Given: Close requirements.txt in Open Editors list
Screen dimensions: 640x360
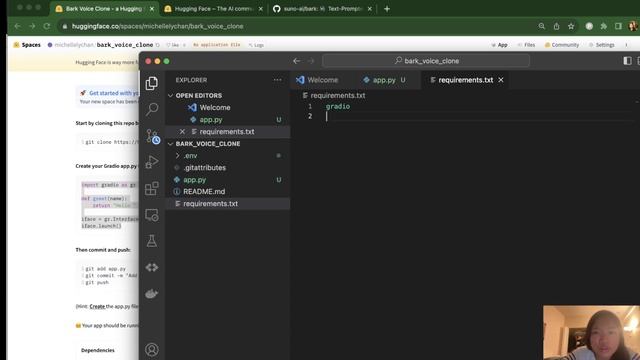Looking at the screenshot, I should [182, 131].
